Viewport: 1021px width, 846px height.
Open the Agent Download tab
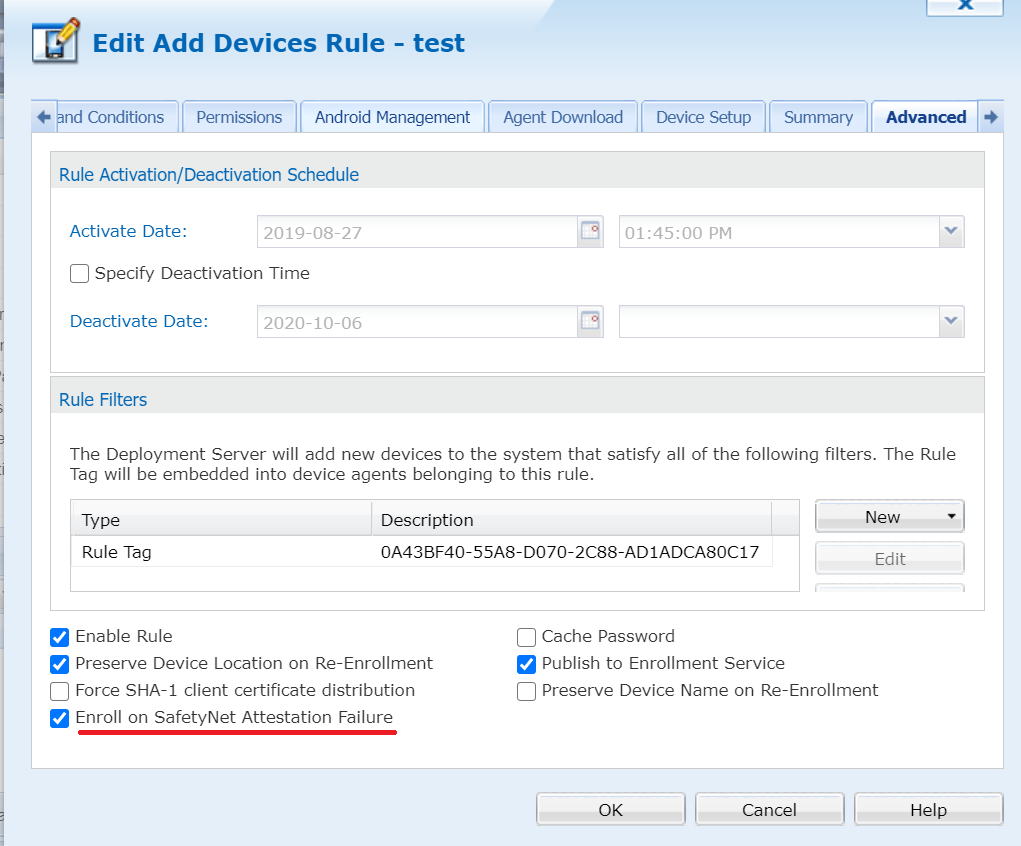coord(563,117)
